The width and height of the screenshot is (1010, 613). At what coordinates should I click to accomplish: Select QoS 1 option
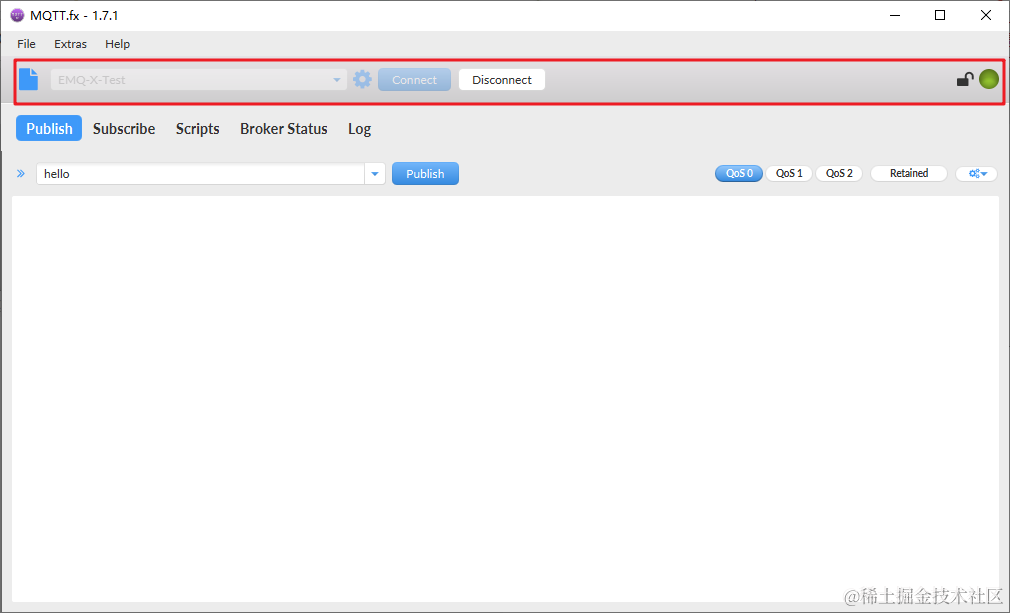coord(789,173)
